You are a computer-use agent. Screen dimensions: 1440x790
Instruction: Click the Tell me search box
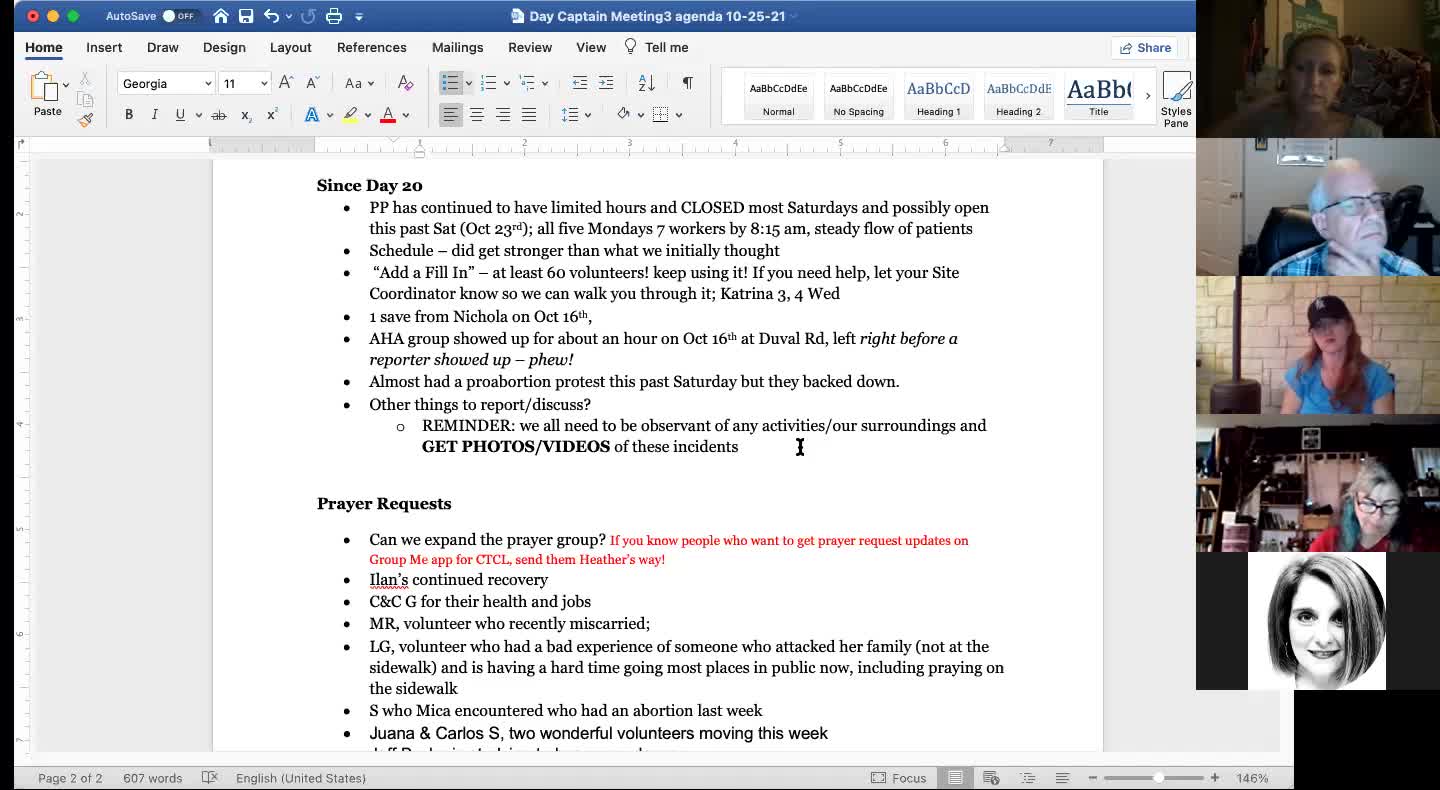[657, 47]
